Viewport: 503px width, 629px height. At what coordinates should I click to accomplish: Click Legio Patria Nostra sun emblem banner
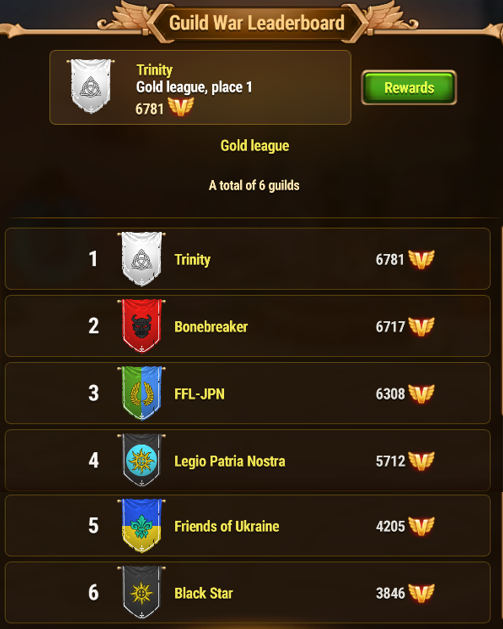click(x=142, y=460)
